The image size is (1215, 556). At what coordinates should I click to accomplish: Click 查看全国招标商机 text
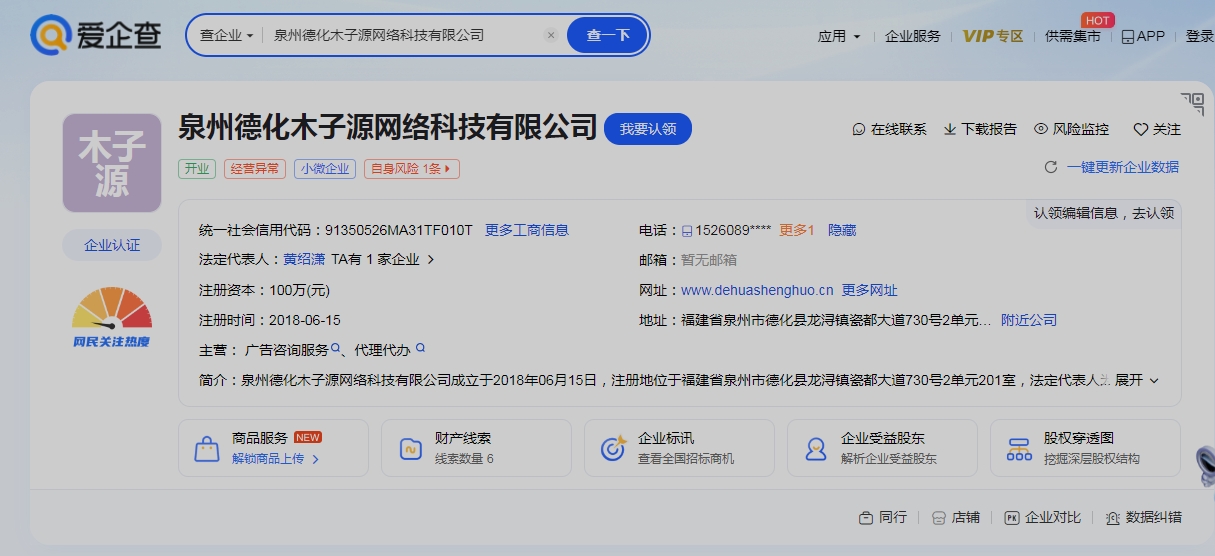coord(686,459)
